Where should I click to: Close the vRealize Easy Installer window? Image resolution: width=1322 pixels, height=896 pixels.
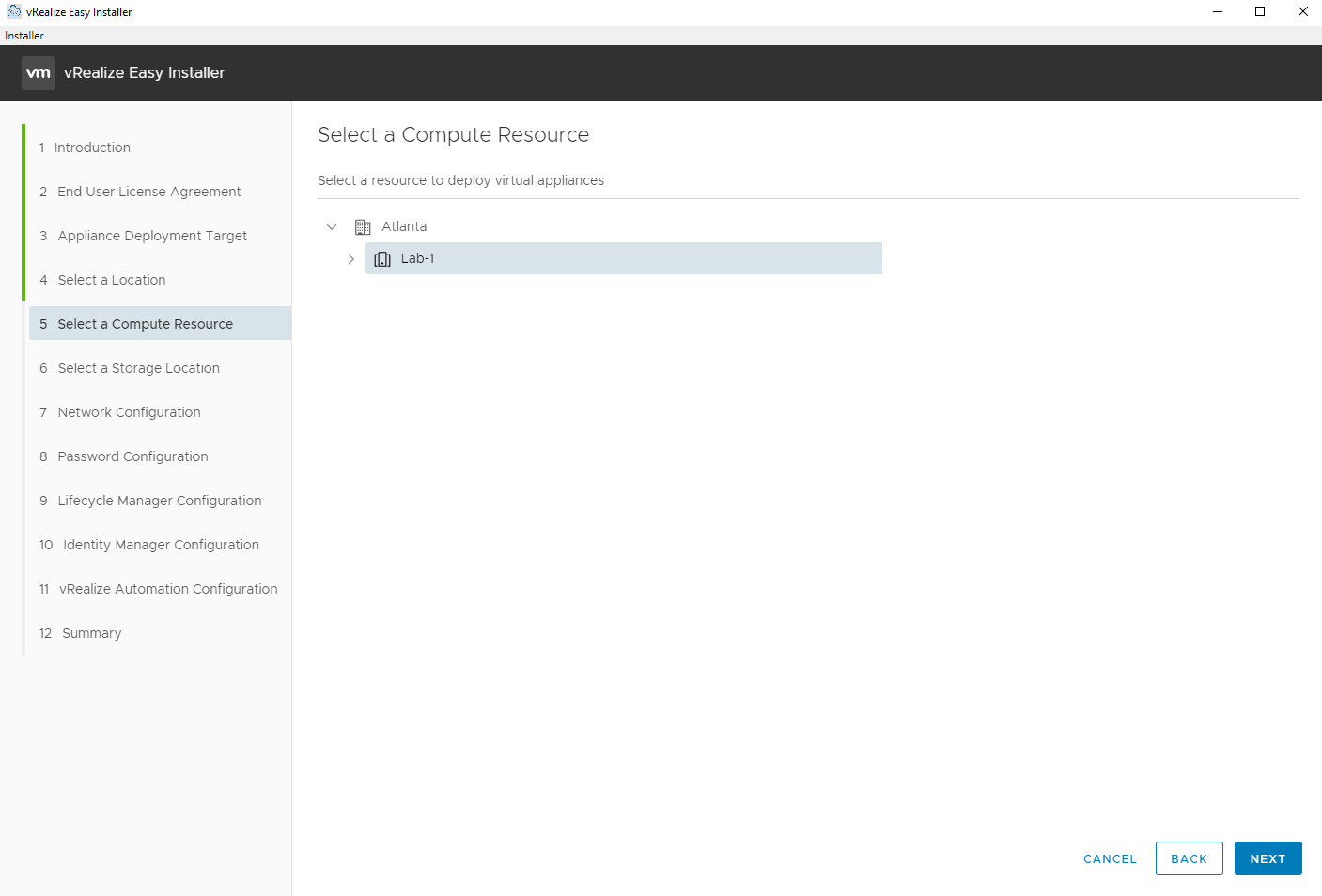click(1302, 11)
